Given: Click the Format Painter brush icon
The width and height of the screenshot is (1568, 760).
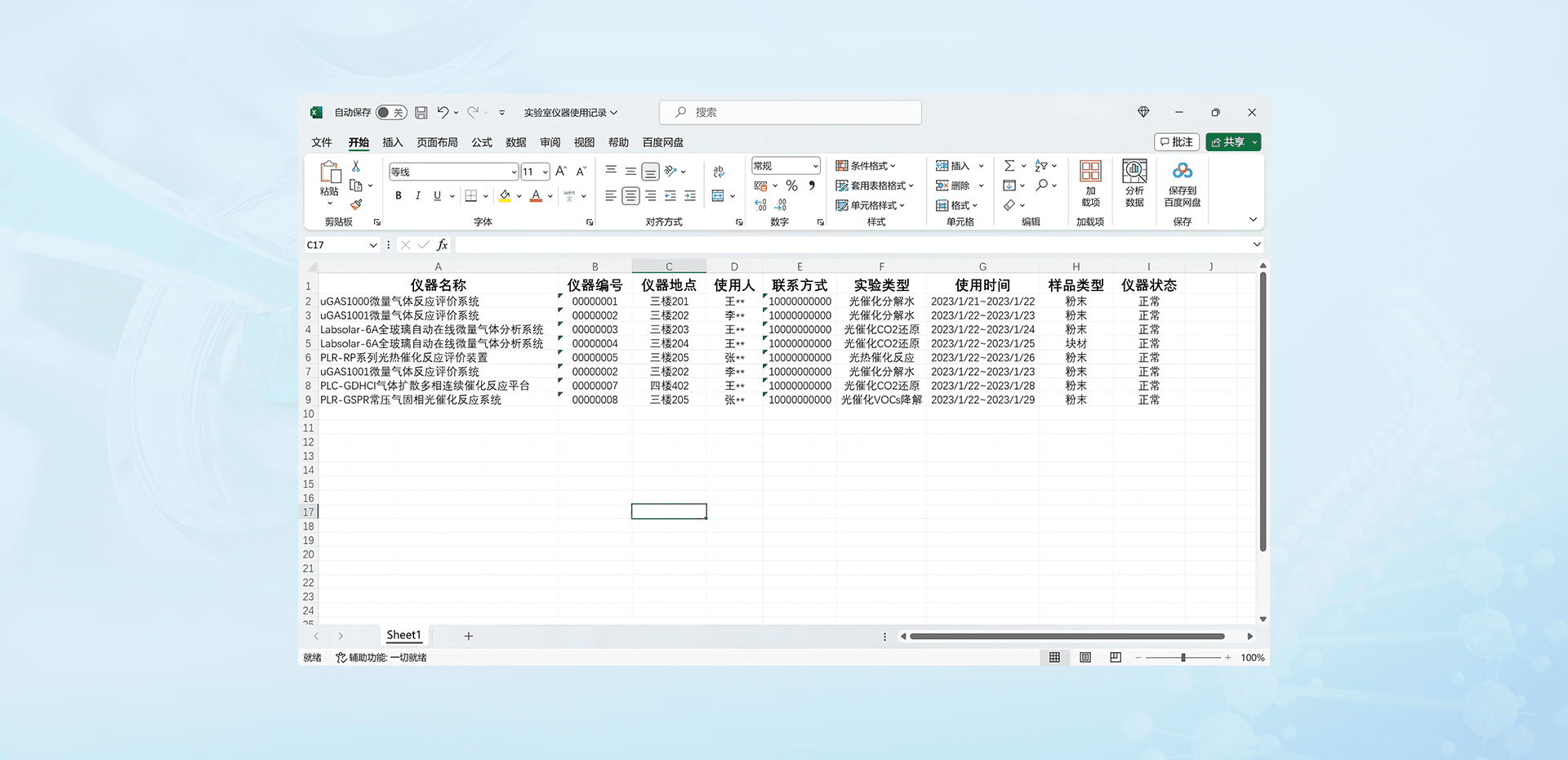Looking at the screenshot, I should (356, 204).
